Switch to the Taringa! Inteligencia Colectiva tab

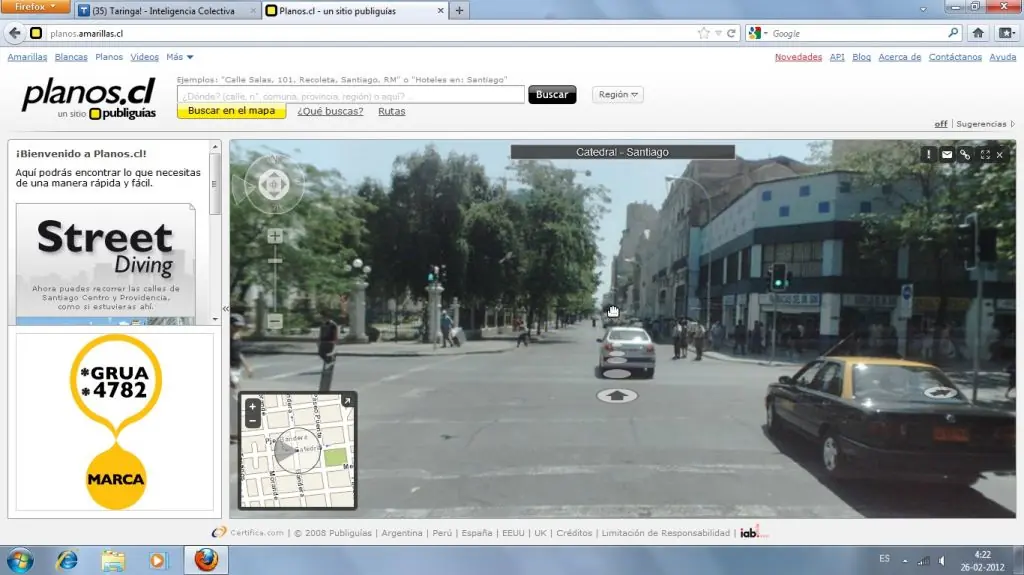167,10
